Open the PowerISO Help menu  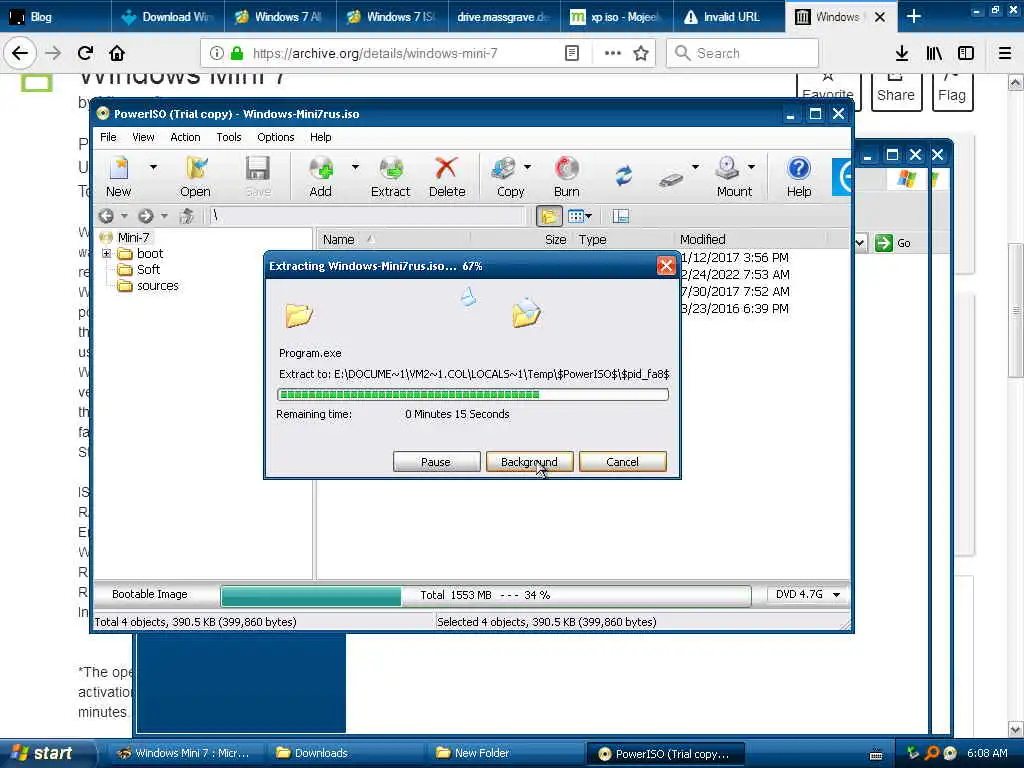coord(320,137)
